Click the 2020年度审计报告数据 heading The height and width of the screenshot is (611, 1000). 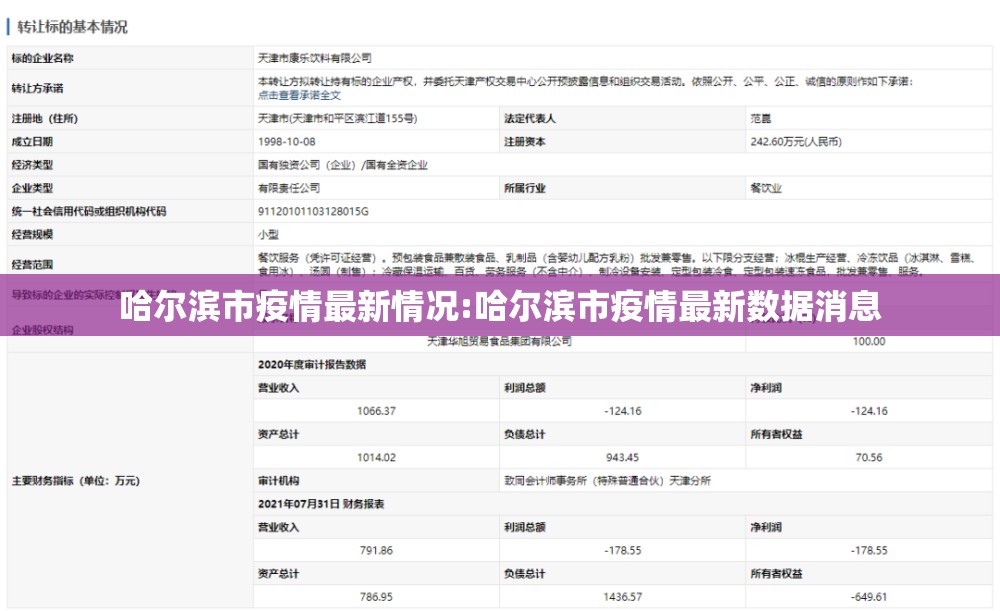tap(312, 364)
